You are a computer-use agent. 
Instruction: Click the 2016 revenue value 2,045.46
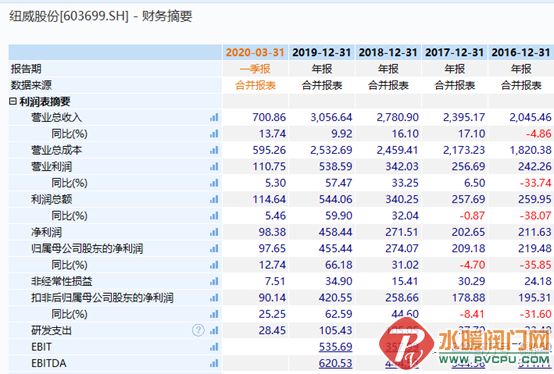530,117
